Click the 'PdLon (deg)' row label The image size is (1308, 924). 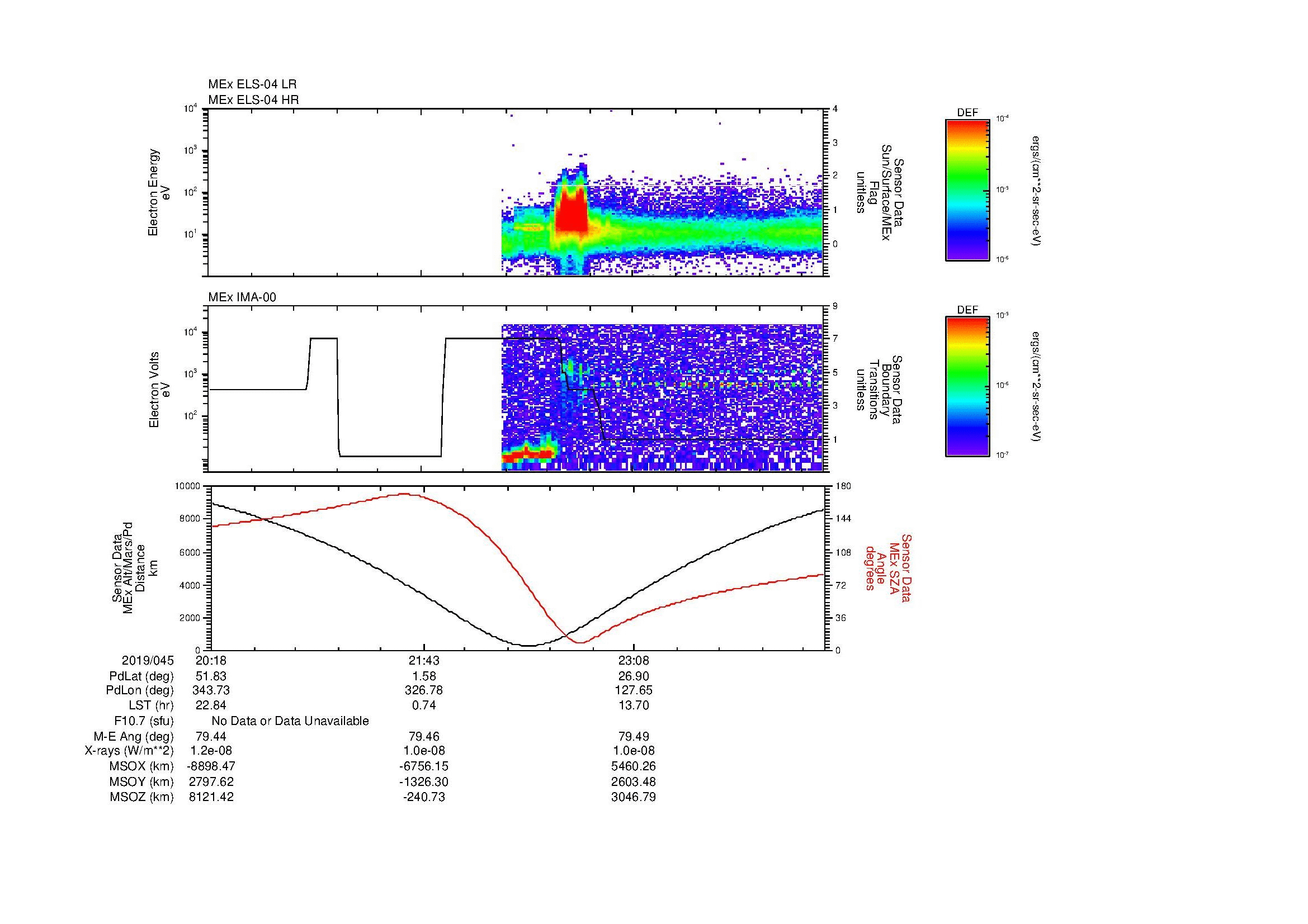140,690
